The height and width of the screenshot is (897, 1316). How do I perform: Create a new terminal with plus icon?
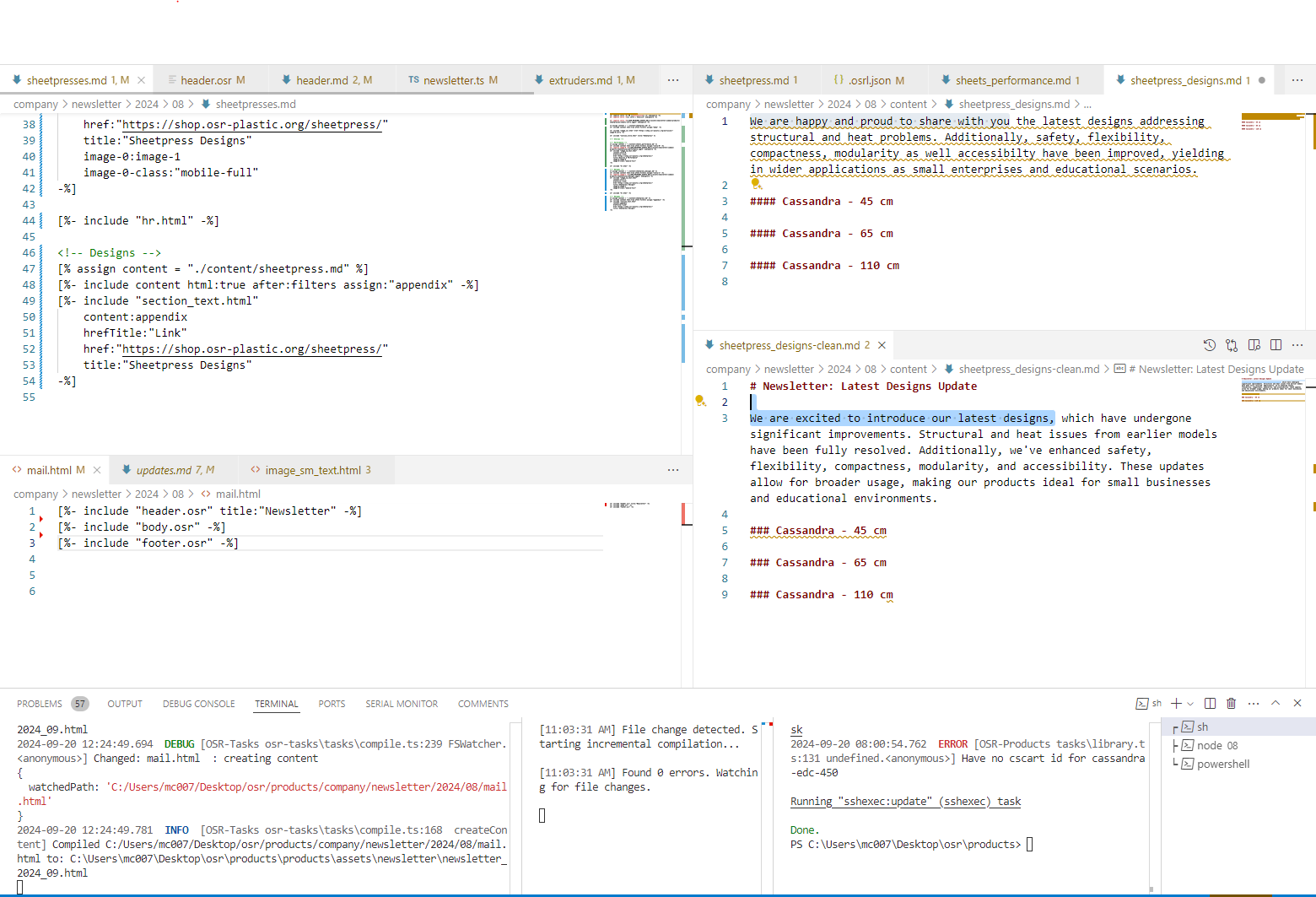[x=1176, y=703]
